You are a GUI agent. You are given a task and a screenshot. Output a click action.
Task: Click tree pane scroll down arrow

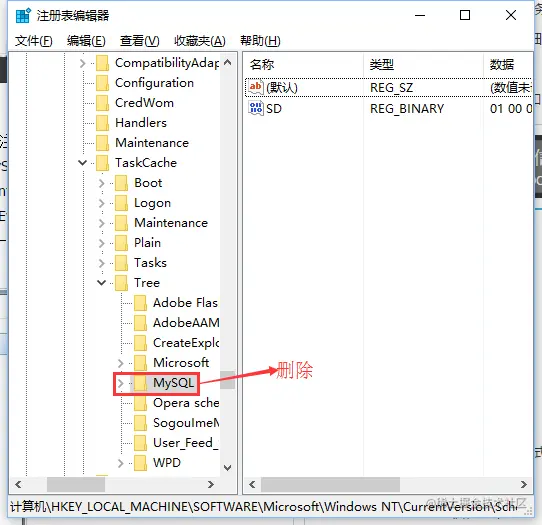point(227,468)
